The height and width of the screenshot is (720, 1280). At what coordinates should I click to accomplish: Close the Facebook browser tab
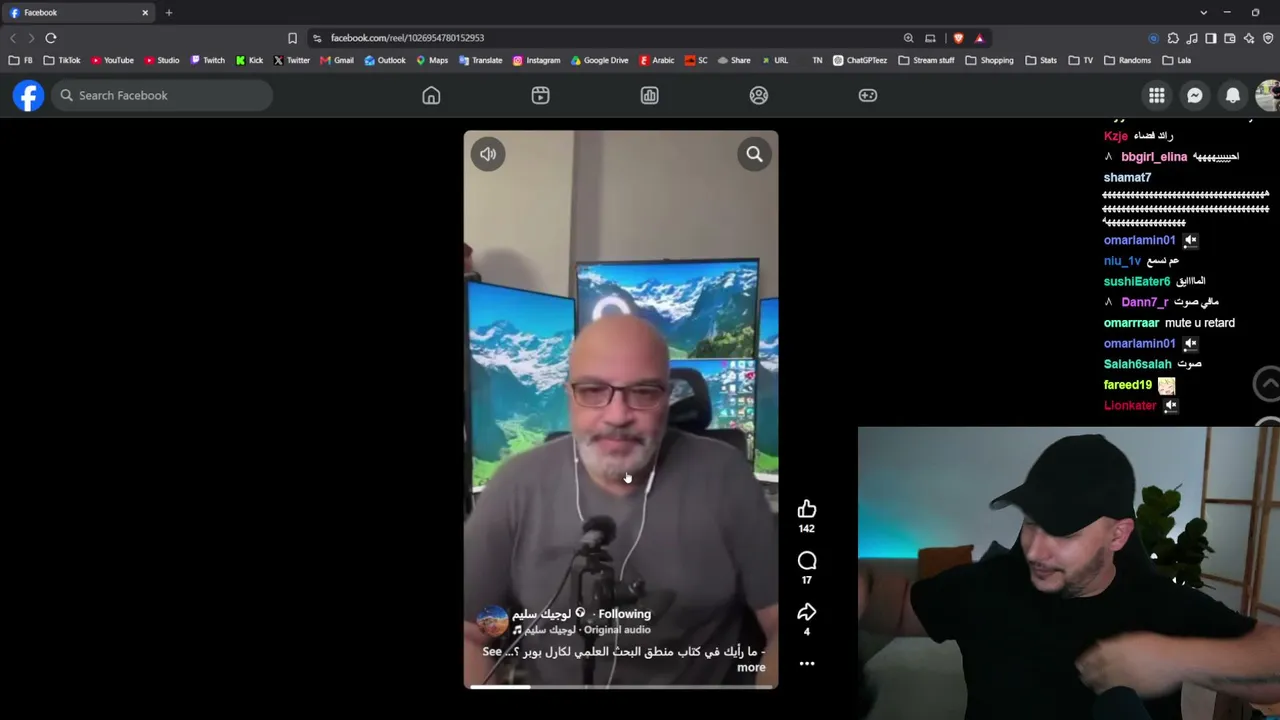(145, 13)
